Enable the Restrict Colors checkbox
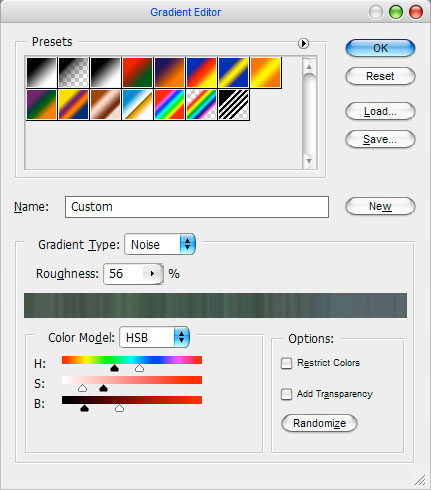The image size is (431, 490). tap(286, 363)
